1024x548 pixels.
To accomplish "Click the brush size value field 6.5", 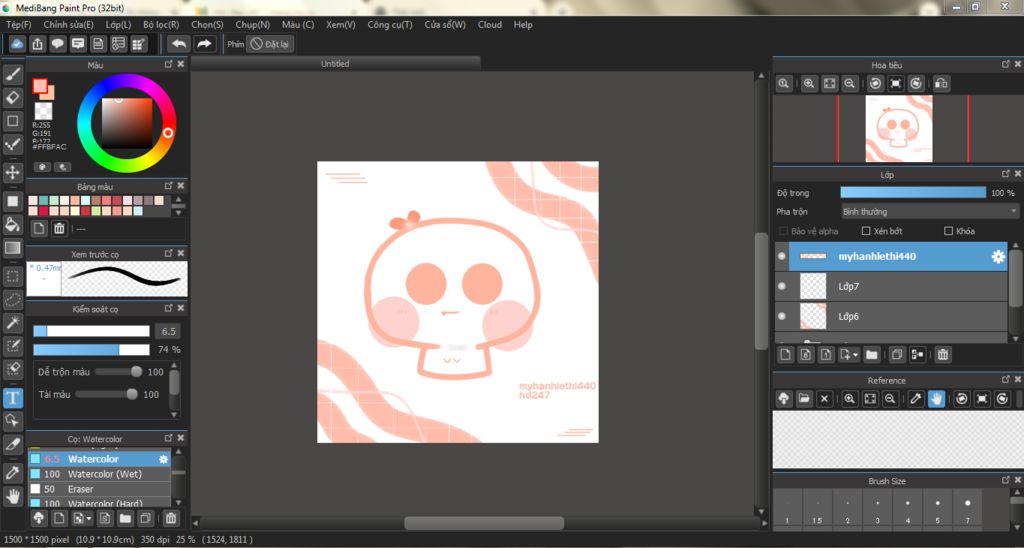I will point(168,331).
